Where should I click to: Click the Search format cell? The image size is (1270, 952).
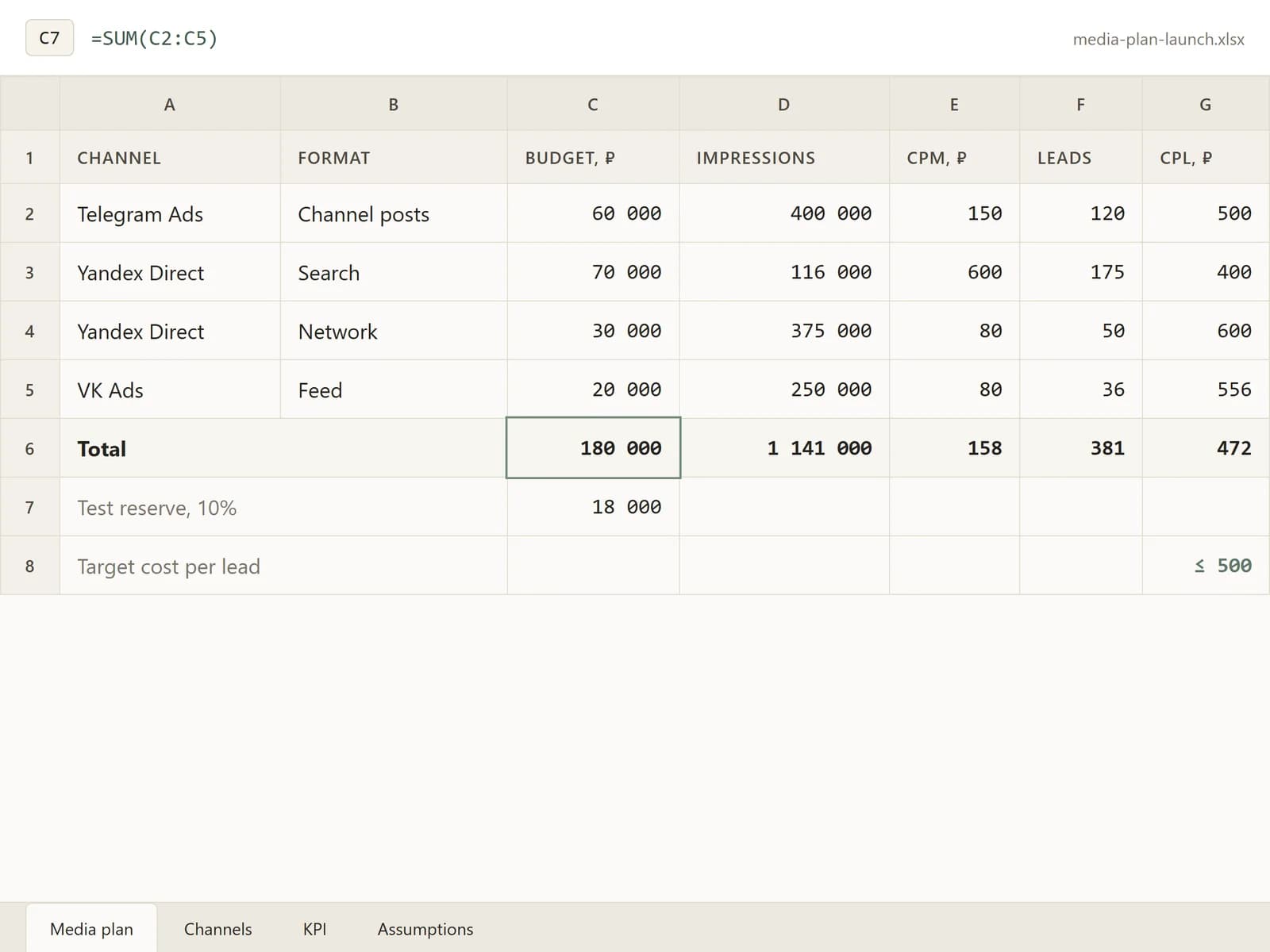[394, 272]
